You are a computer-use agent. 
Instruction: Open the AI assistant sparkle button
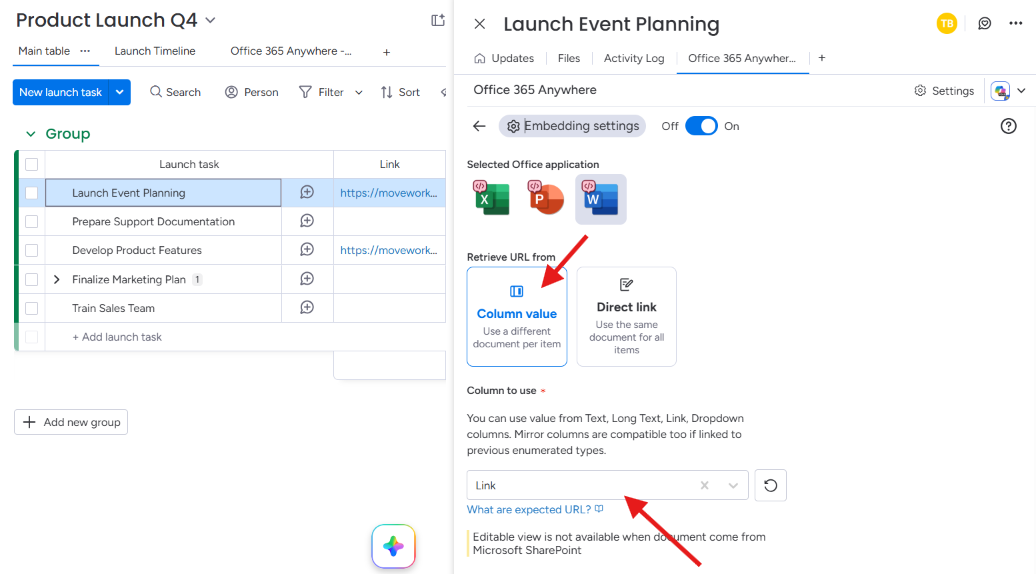[x=393, y=546]
